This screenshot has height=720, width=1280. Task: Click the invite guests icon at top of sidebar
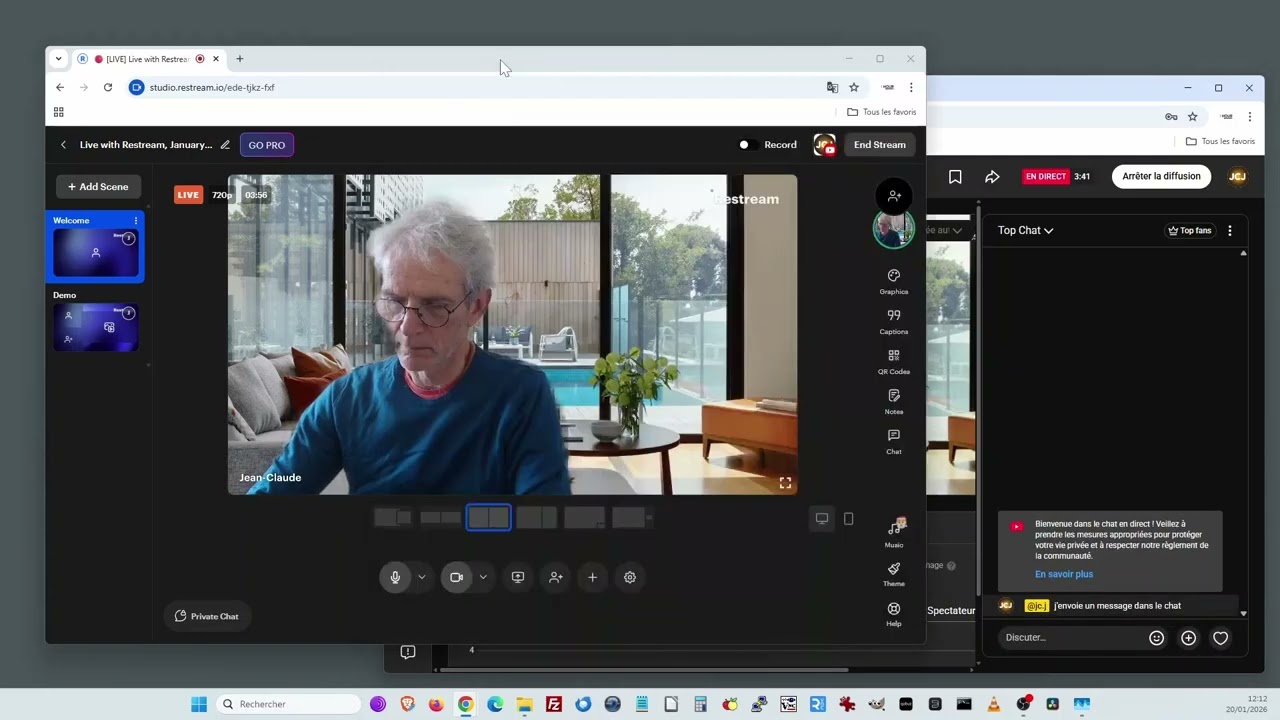[894, 196]
